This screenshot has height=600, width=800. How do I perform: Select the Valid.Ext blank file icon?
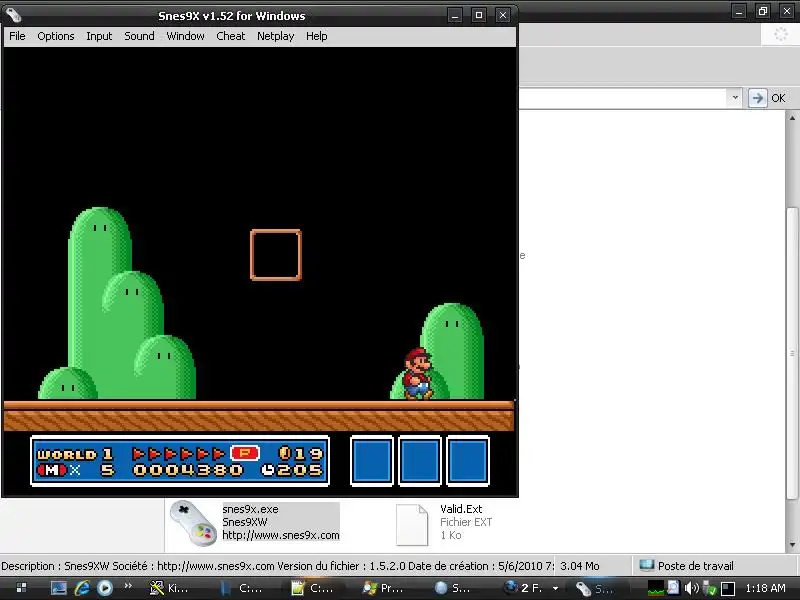(x=412, y=525)
